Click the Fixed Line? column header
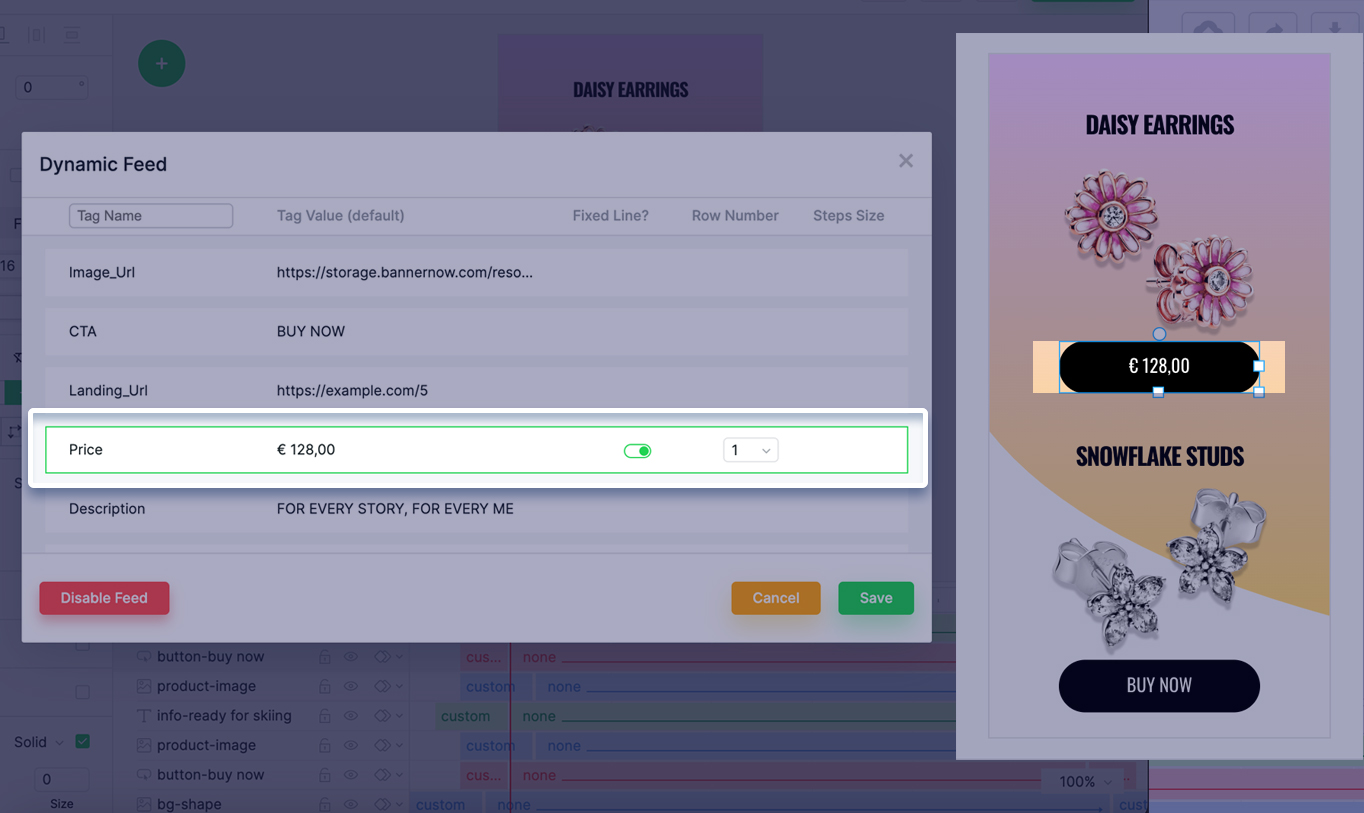This screenshot has width=1364, height=813. click(610, 216)
